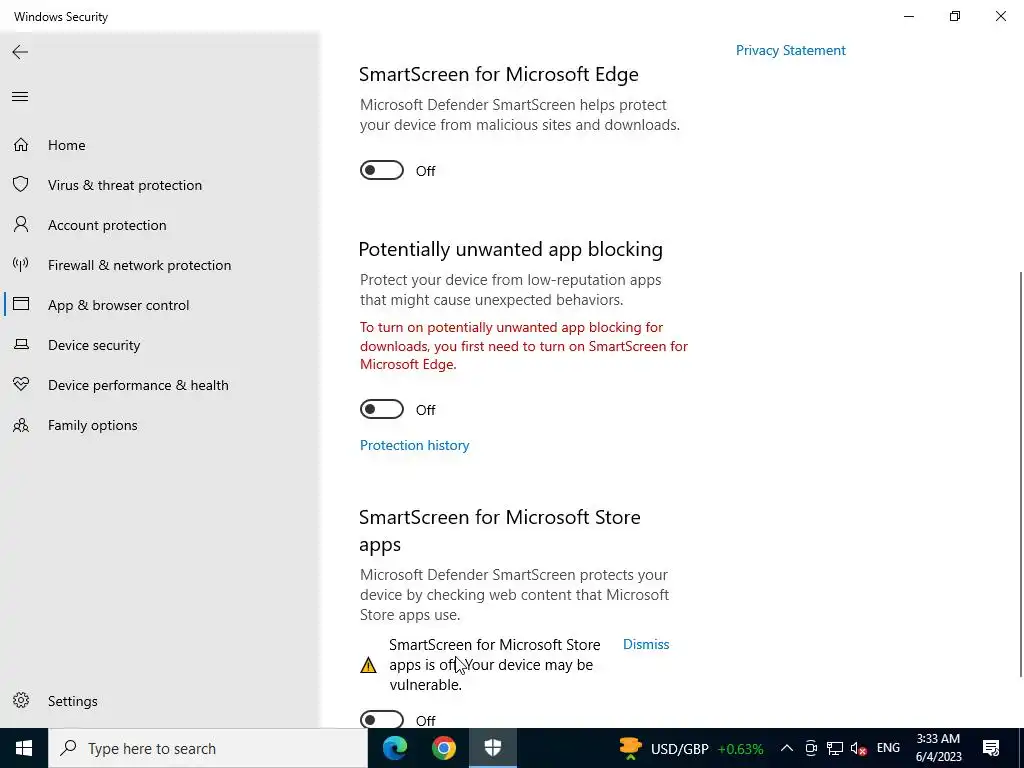Click the ENG language indicator
1024x768 pixels.
click(x=888, y=748)
